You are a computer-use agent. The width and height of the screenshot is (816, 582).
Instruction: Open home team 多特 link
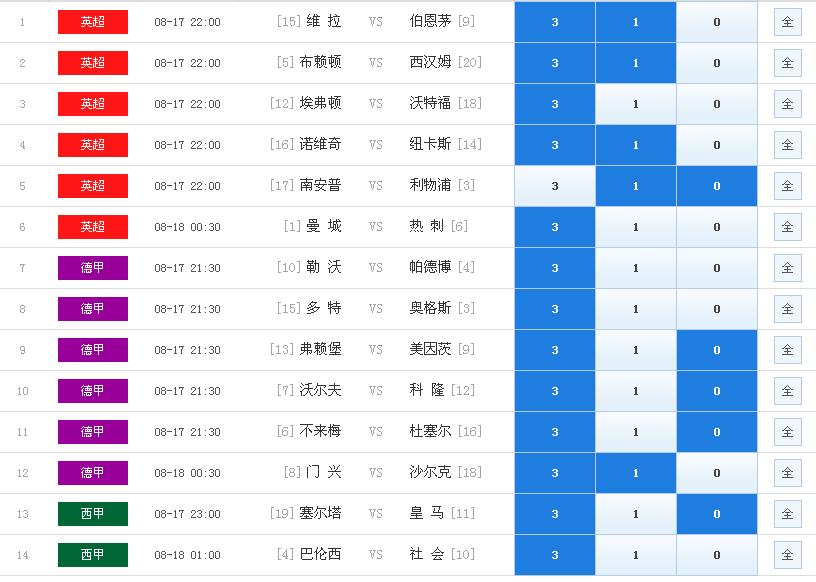point(324,308)
